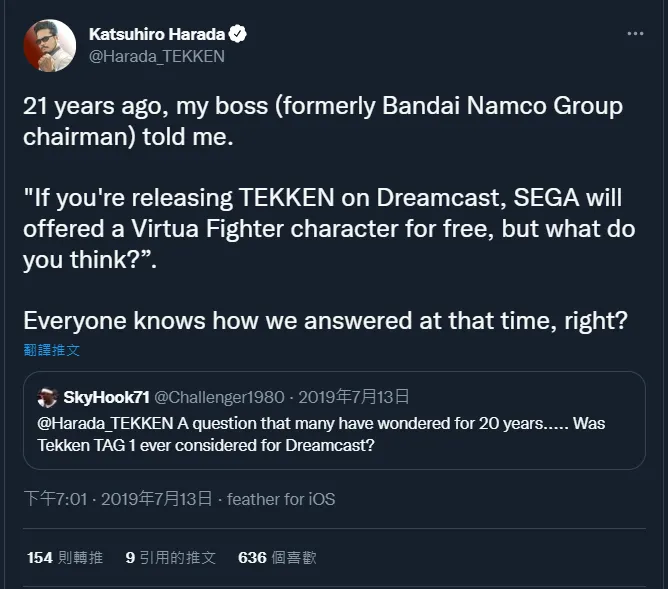
Task: Click the translate tweet link
Action: 52,350
